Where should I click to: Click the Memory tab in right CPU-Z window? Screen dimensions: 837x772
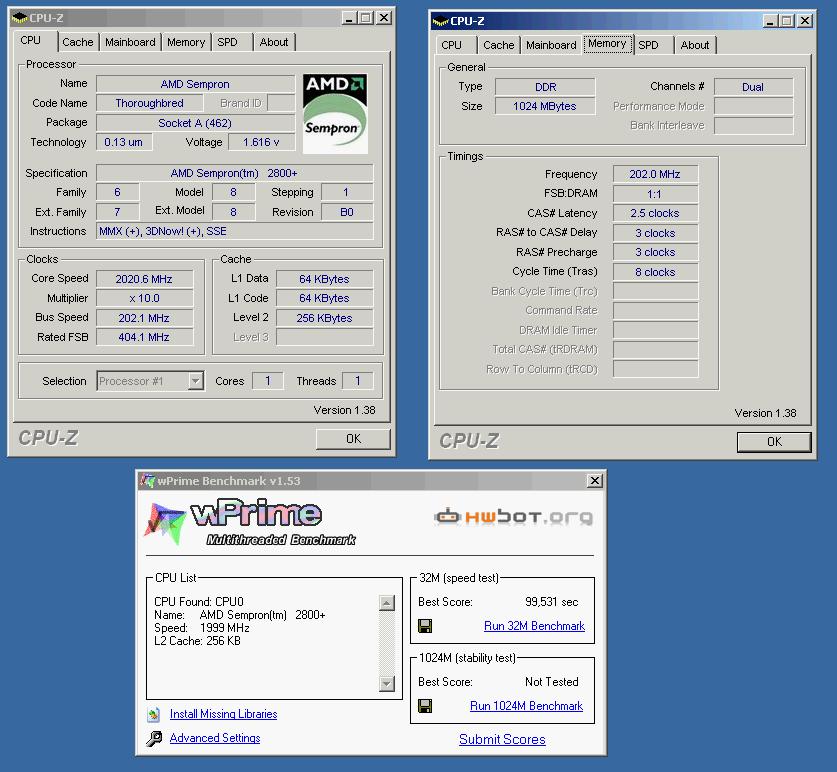tap(607, 44)
